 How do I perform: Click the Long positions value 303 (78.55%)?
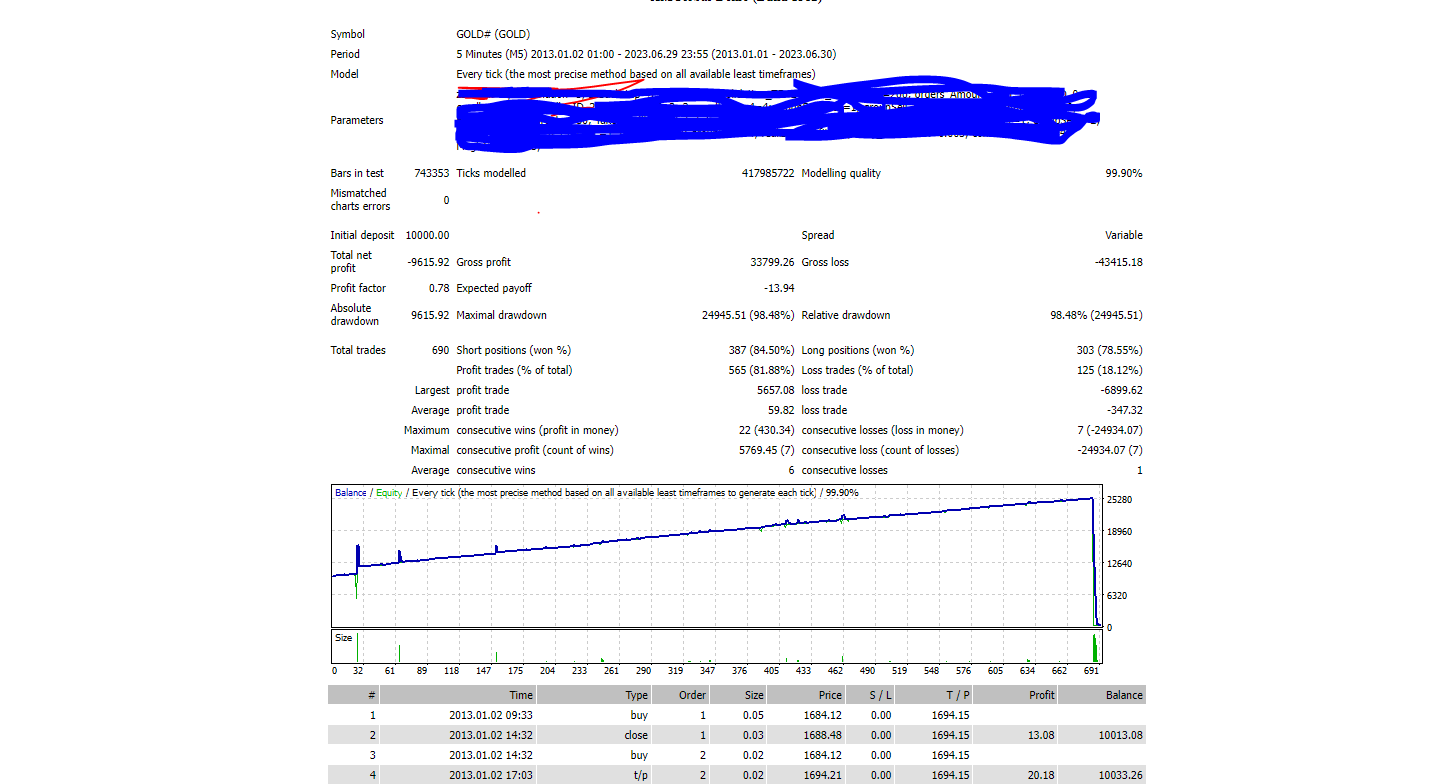[1110, 350]
